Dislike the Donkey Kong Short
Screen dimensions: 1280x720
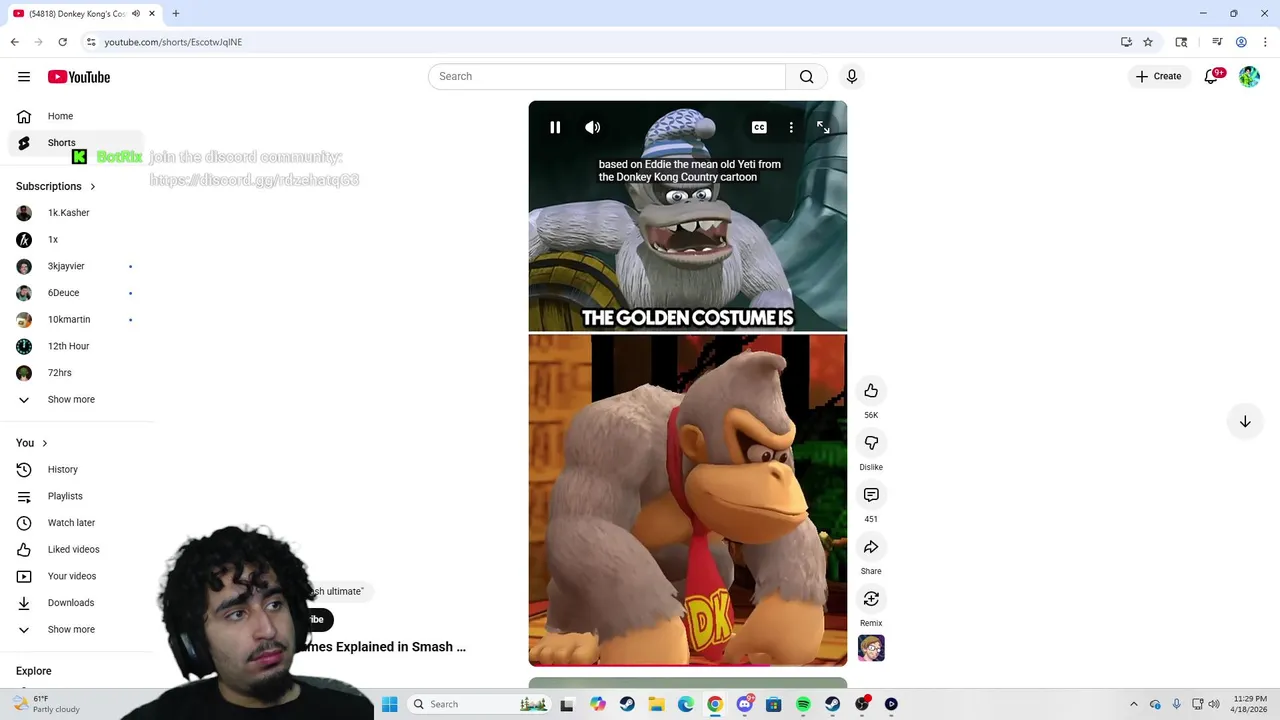pos(871,443)
